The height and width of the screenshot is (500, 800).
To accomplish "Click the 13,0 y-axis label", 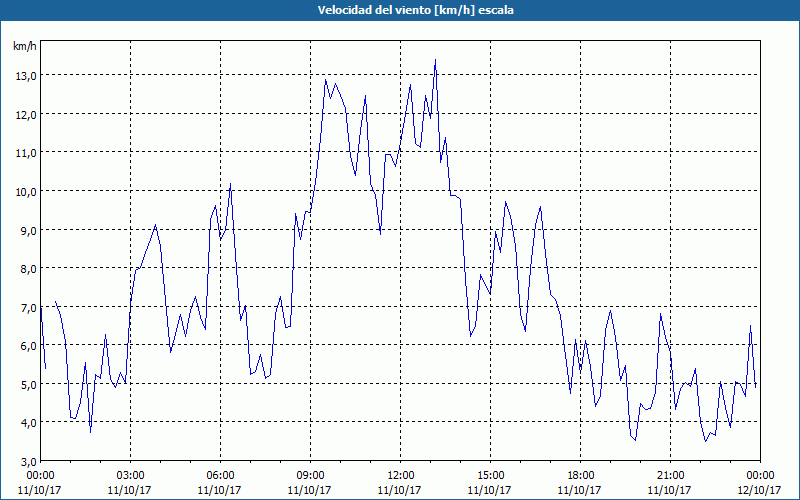I will pos(26,76).
